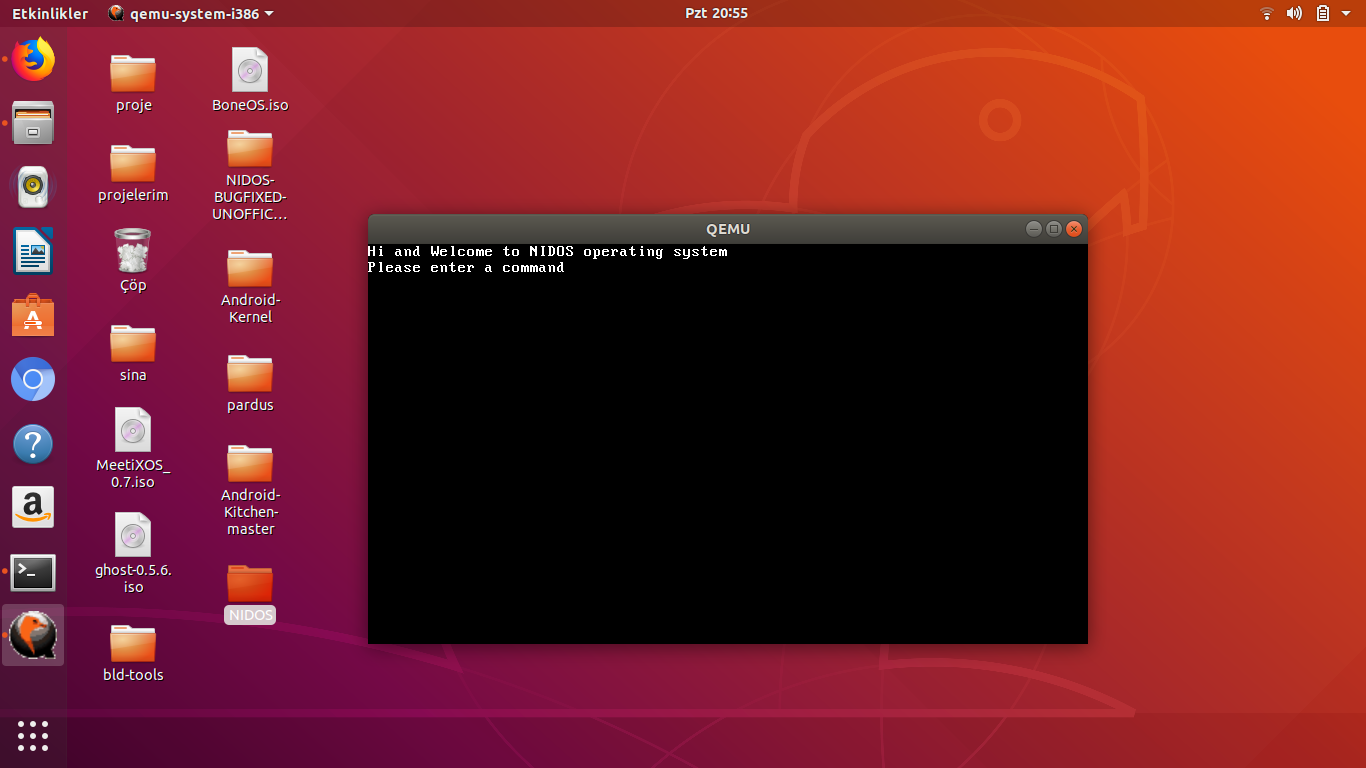This screenshot has width=1366, height=768.
Task: Open Firefox from the dock
Action: click(33, 59)
